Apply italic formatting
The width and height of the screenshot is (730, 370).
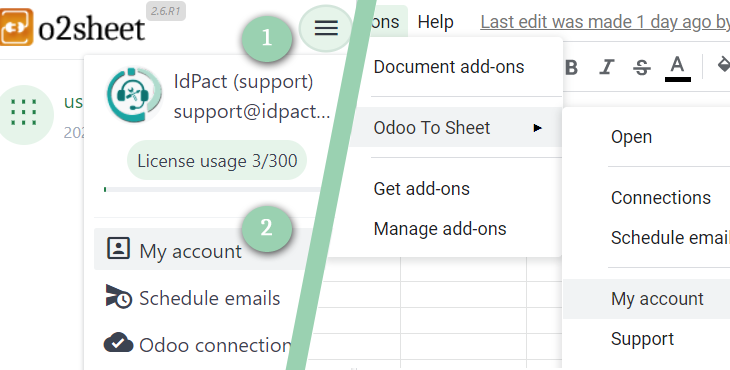[606, 68]
